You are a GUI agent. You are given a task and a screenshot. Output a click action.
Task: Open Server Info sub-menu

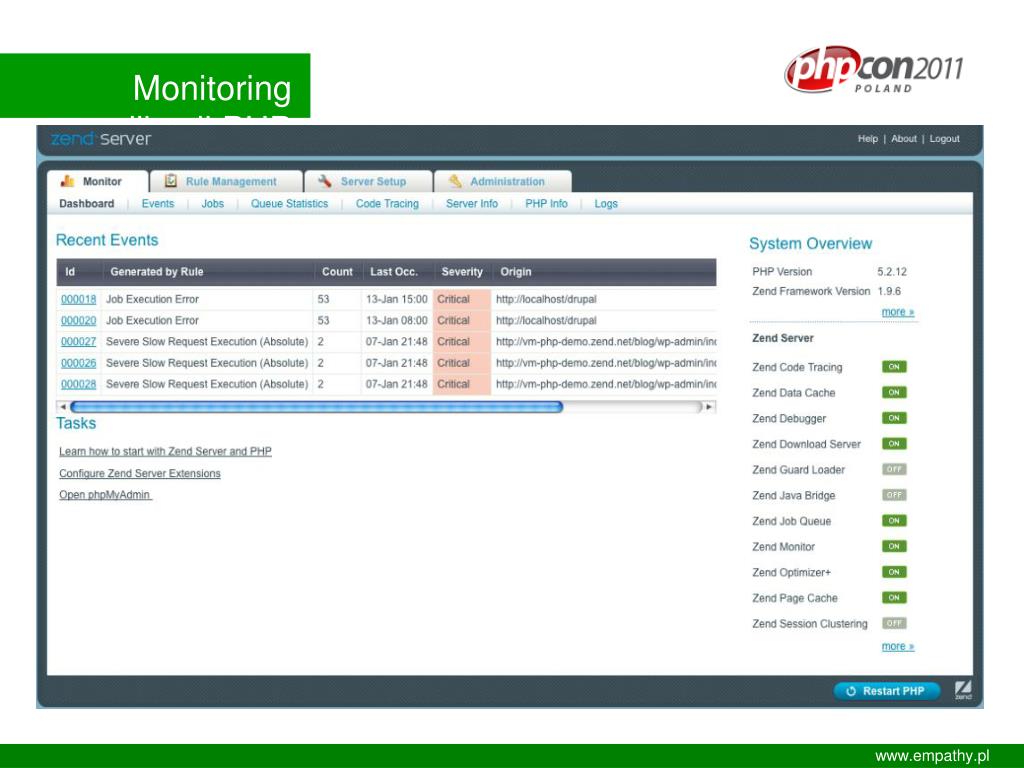click(x=472, y=204)
